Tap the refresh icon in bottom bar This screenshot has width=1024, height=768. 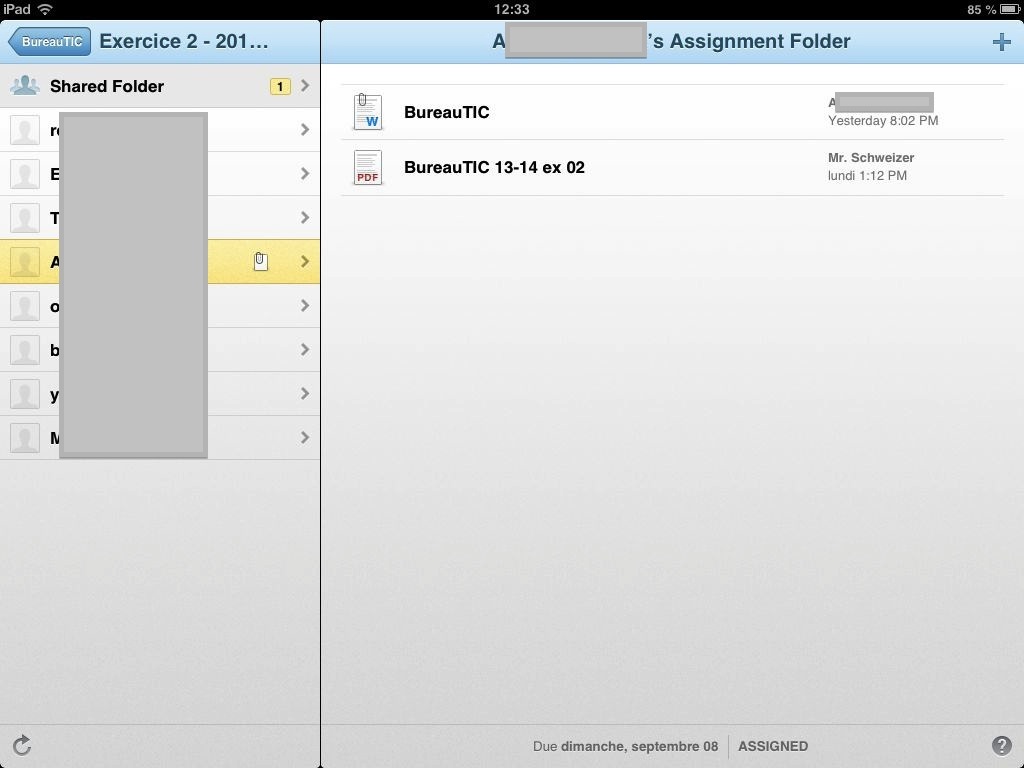pyautogui.click(x=22, y=745)
